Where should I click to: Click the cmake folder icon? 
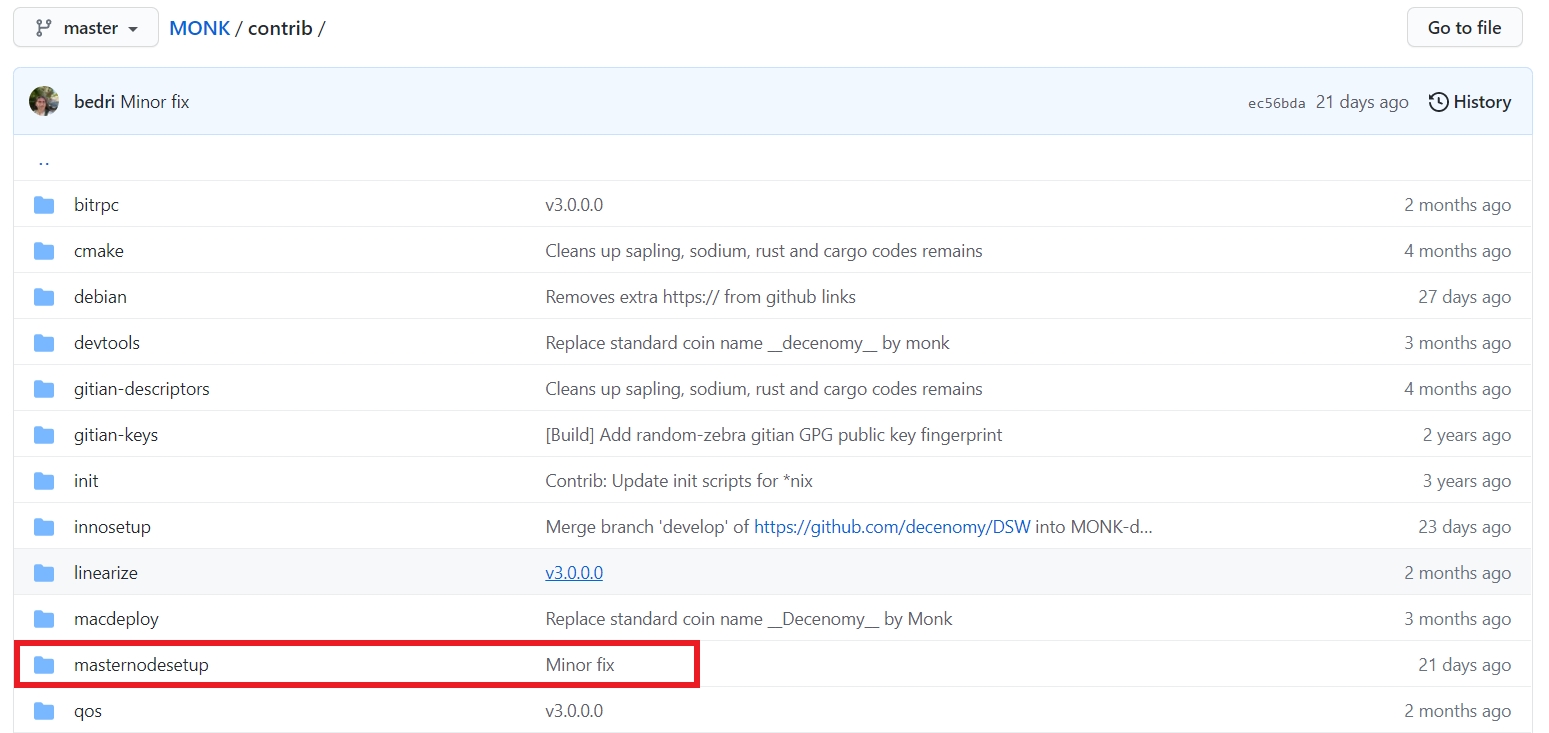[44, 251]
